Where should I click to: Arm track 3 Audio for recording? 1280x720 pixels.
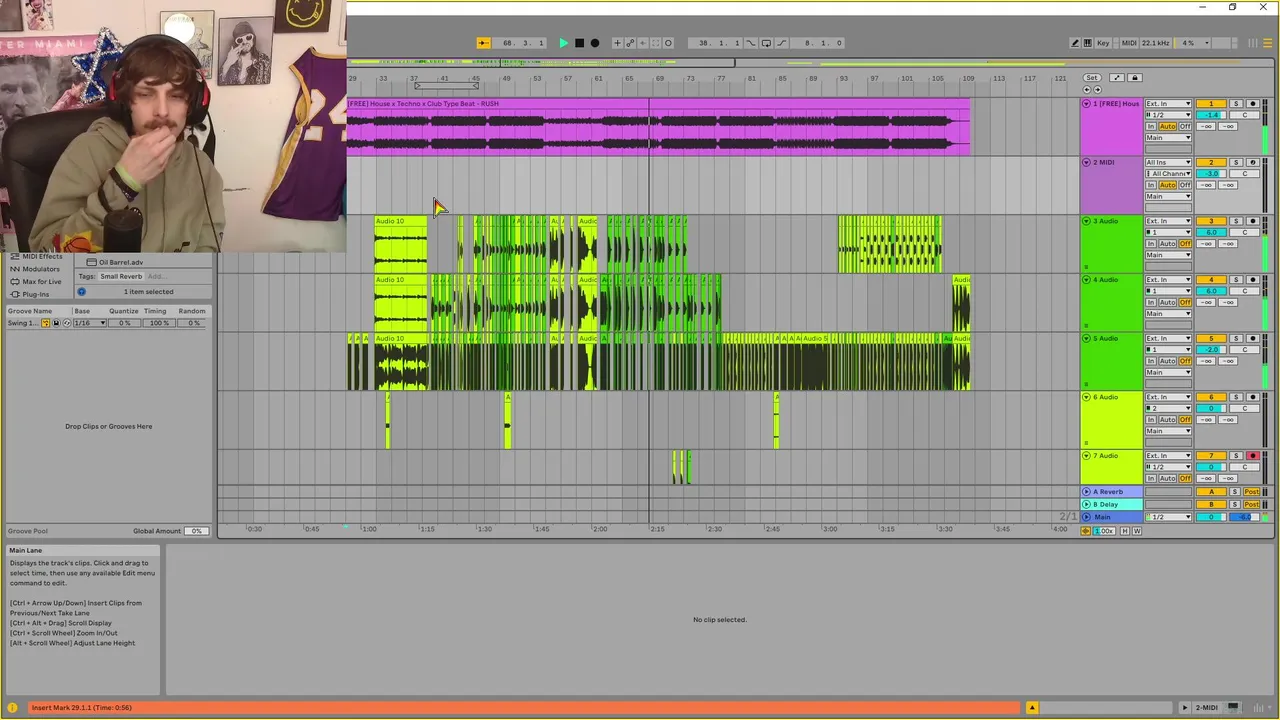coord(1253,221)
